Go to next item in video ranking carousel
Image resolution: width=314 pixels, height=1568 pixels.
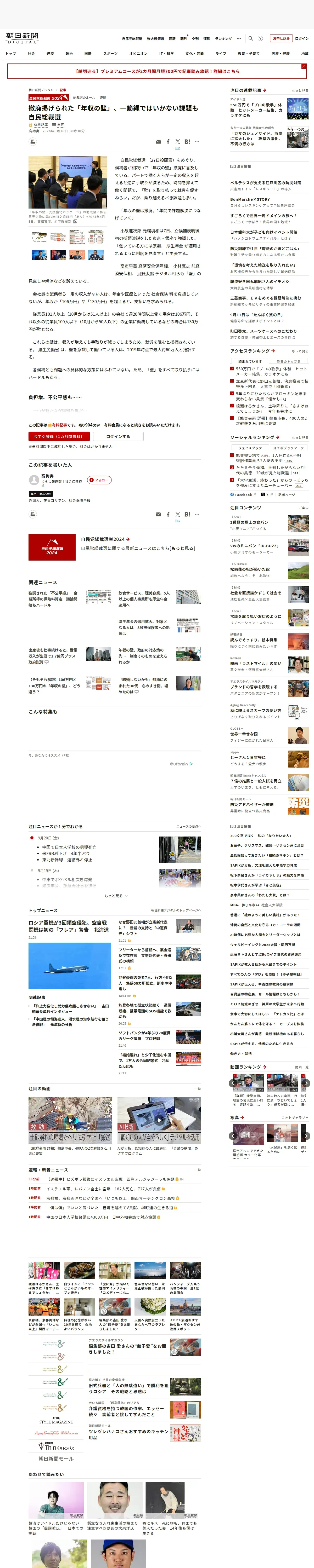(x=306, y=1083)
